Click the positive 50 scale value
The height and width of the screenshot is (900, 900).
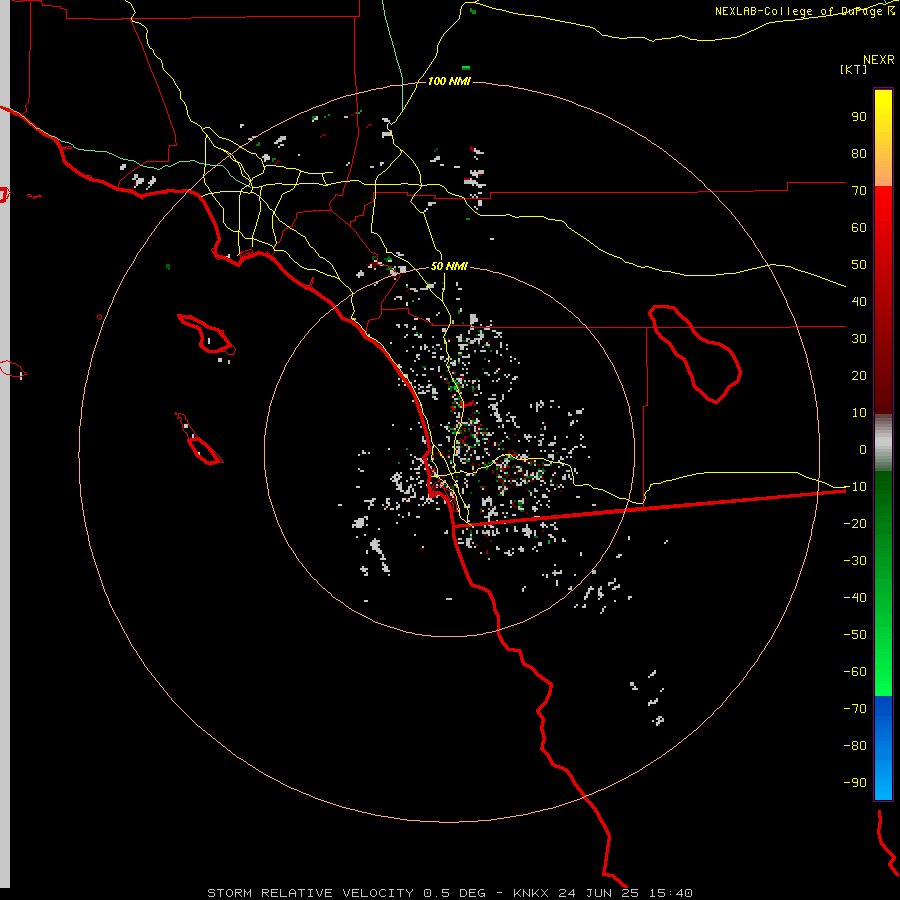859,265
